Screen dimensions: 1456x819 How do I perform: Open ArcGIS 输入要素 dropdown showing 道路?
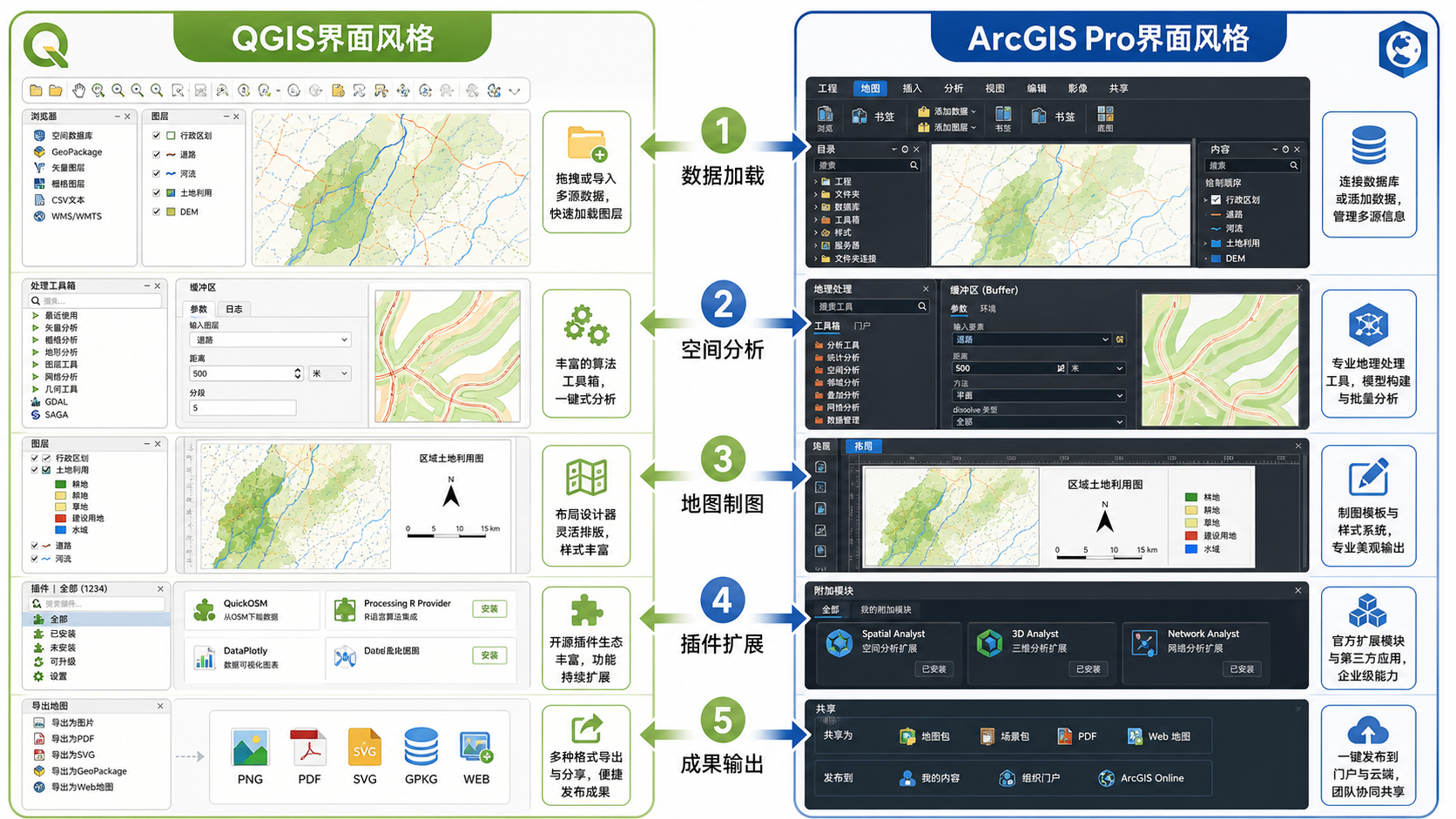tap(1032, 339)
